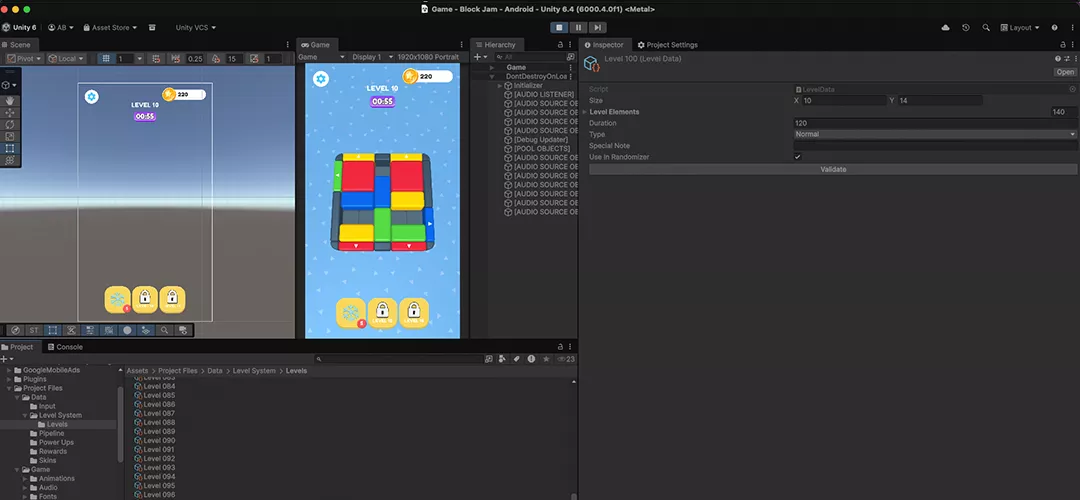Switch to the Project Settings tab
Viewport: 1080px width, 500px height.
point(667,45)
